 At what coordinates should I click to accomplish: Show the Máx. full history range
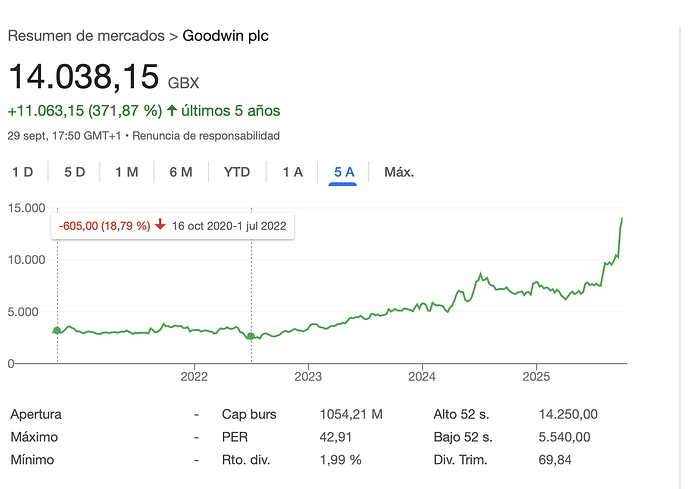click(x=399, y=172)
